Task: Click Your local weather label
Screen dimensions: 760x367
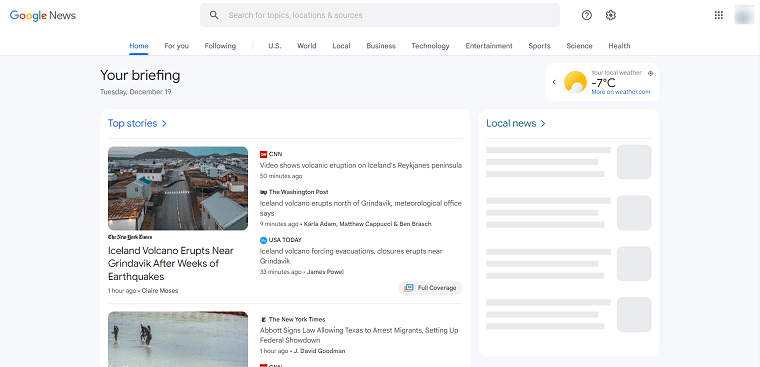Action: pyautogui.click(x=617, y=73)
